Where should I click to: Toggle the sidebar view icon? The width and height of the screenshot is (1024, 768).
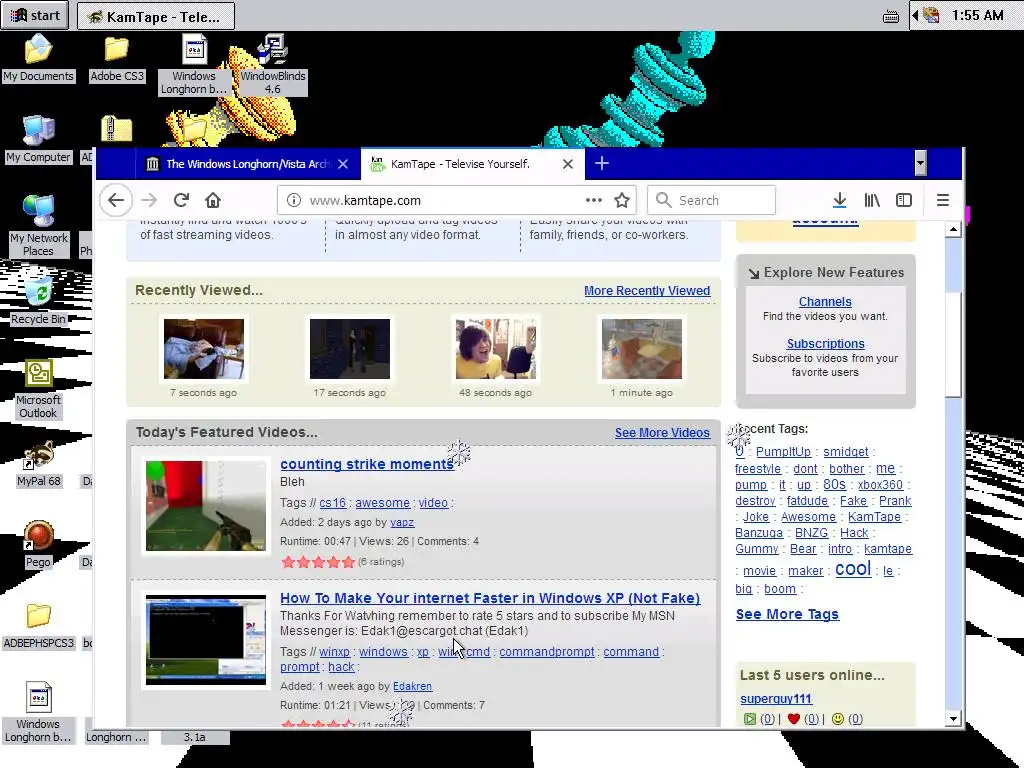click(x=904, y=200)
